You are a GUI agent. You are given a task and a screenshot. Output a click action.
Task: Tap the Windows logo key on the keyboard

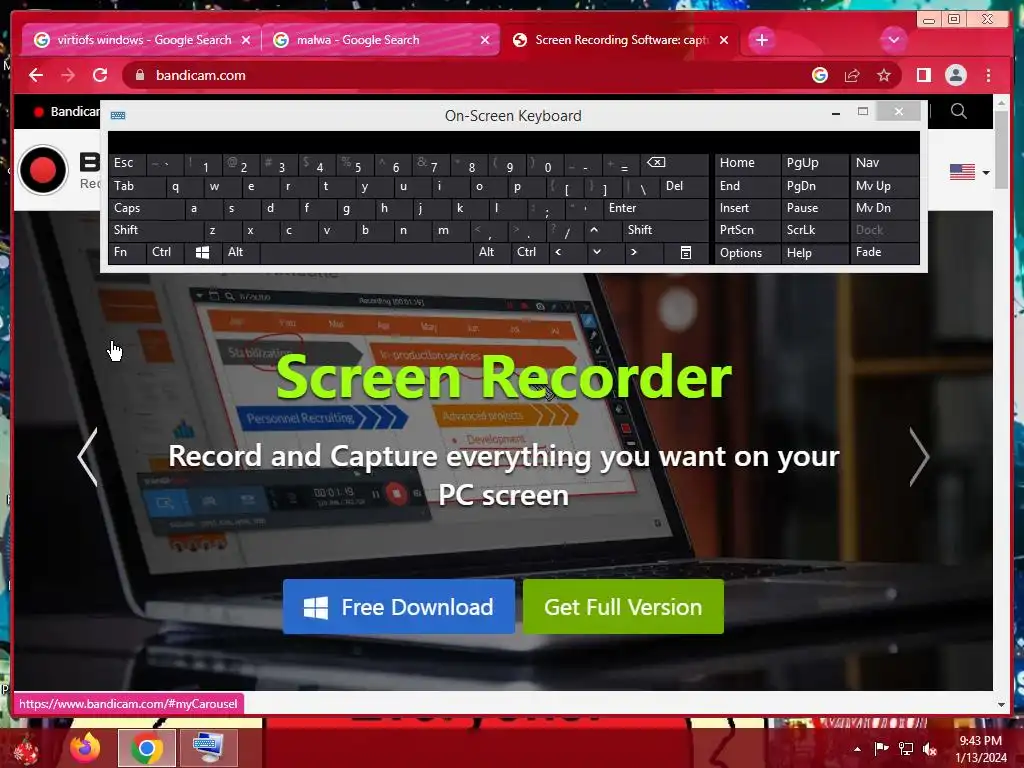[202, 252]
